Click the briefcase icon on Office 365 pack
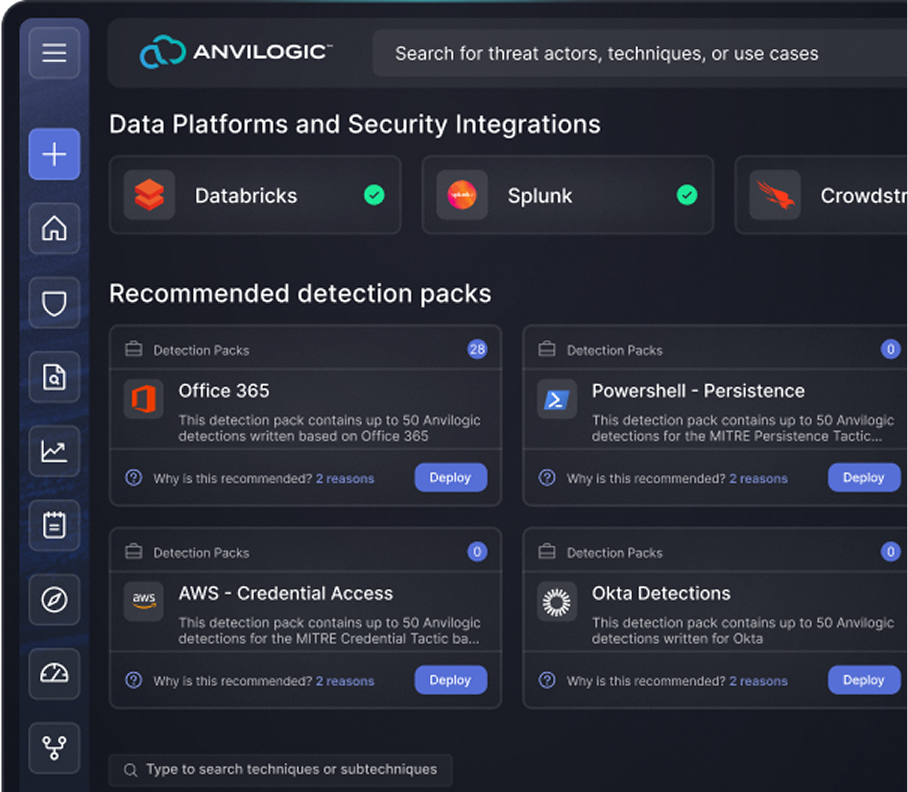Image resolution: width=908 pixels, height=792 pixels. (134, 349)
